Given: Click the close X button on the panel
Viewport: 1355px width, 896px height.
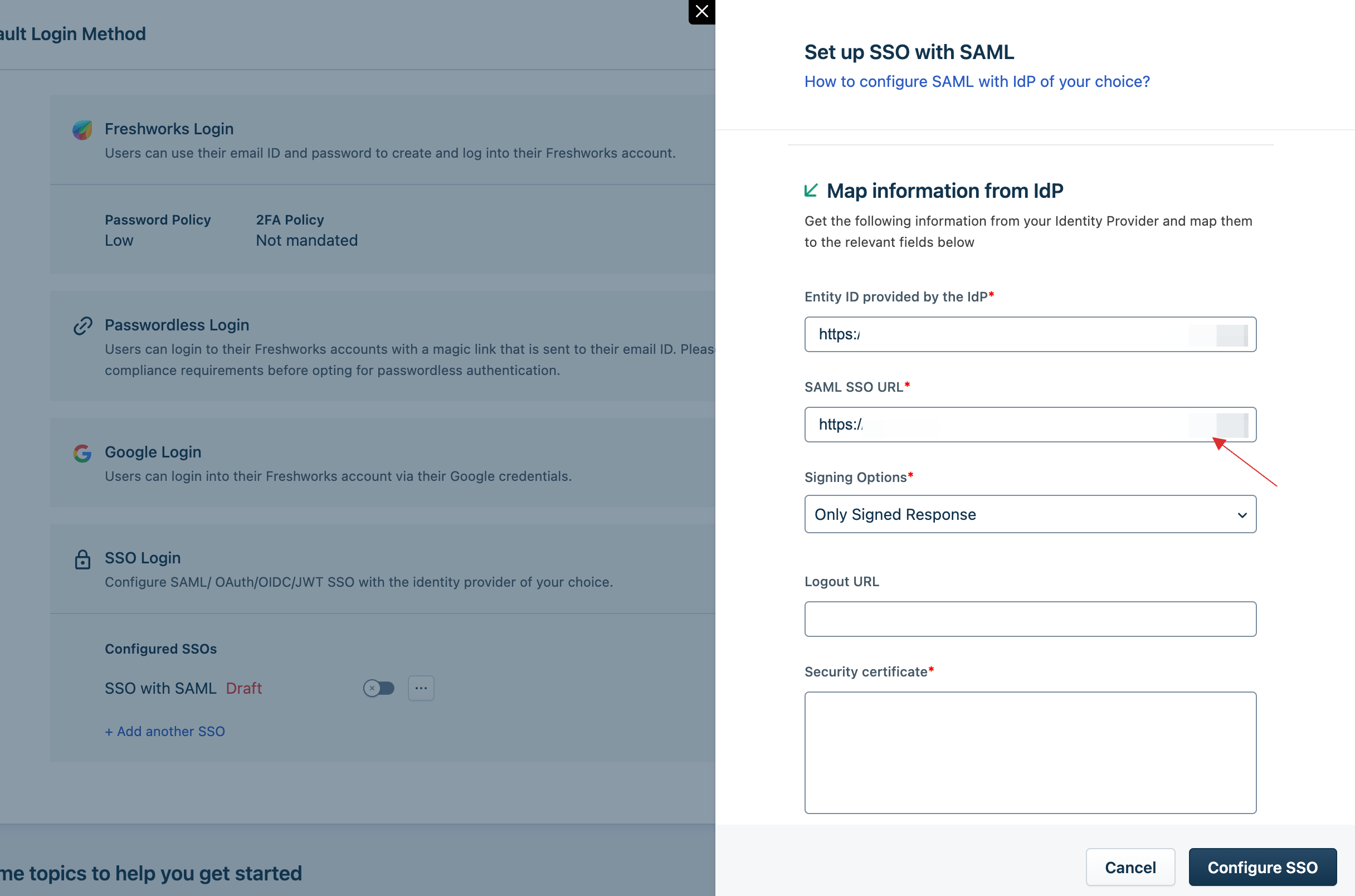Looking at the screenshot, I should pos(700,12).
